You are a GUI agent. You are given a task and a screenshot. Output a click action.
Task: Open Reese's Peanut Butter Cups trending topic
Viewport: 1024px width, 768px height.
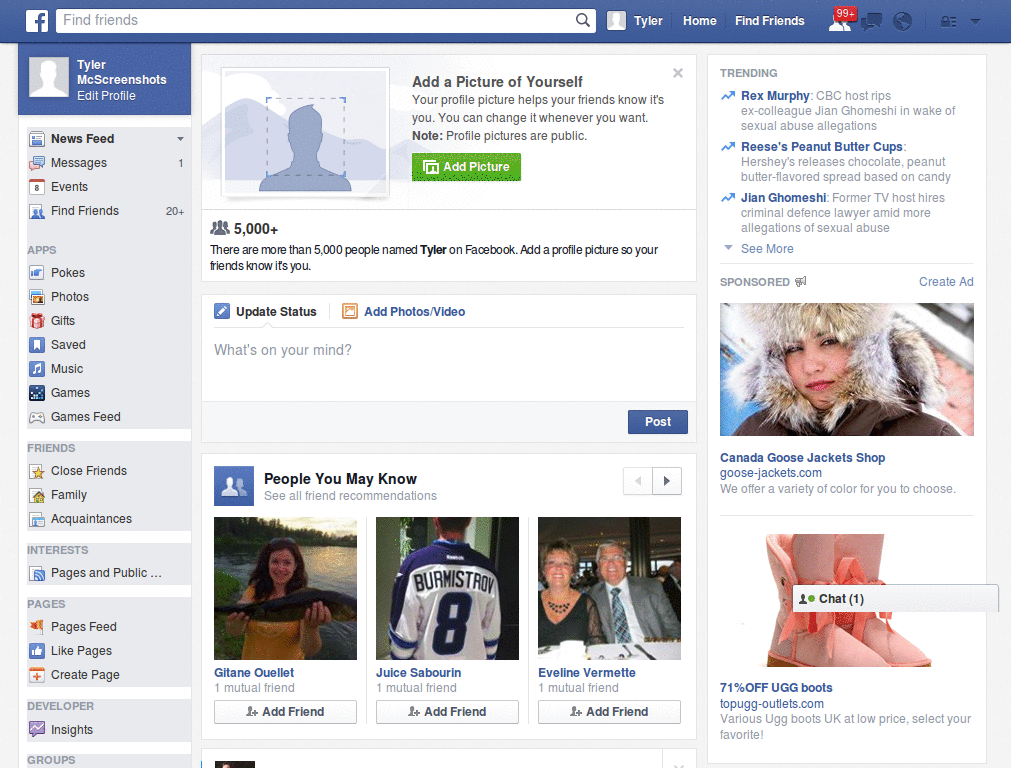pos(822,147)
